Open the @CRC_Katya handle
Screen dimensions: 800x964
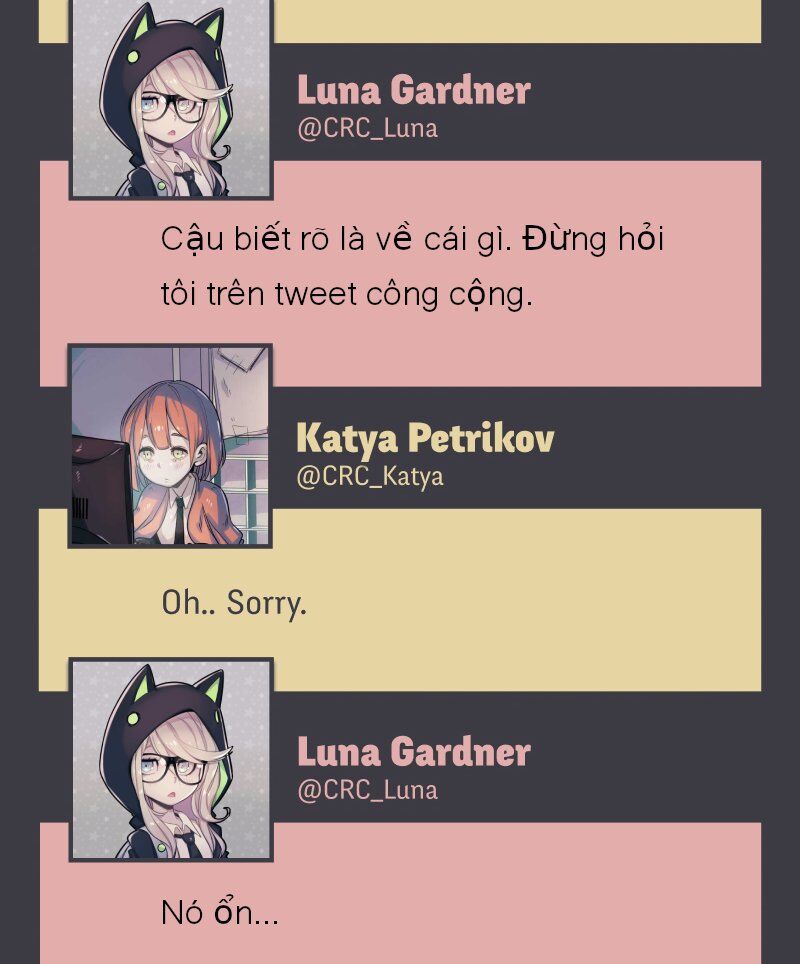(370, 477)
